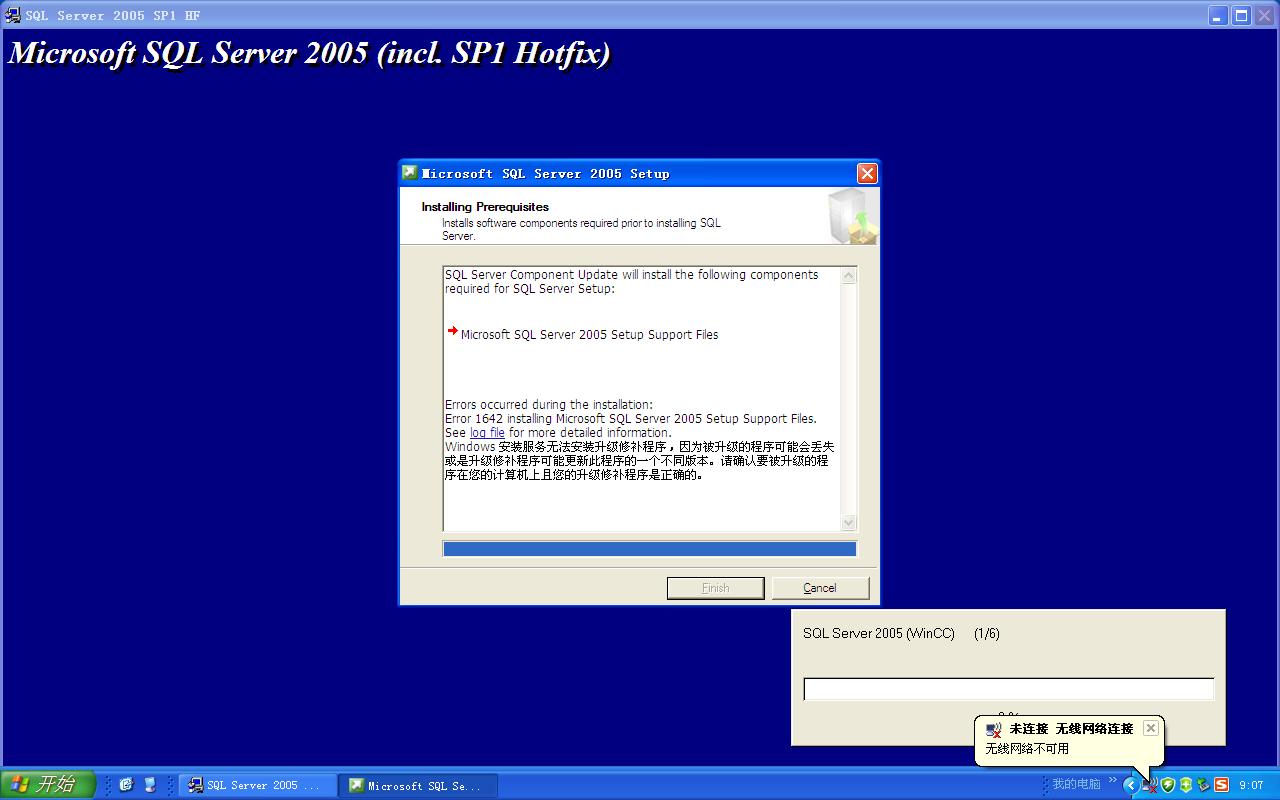Open the log file link
The image size is (1280, 800).
[x=487, y=433]
